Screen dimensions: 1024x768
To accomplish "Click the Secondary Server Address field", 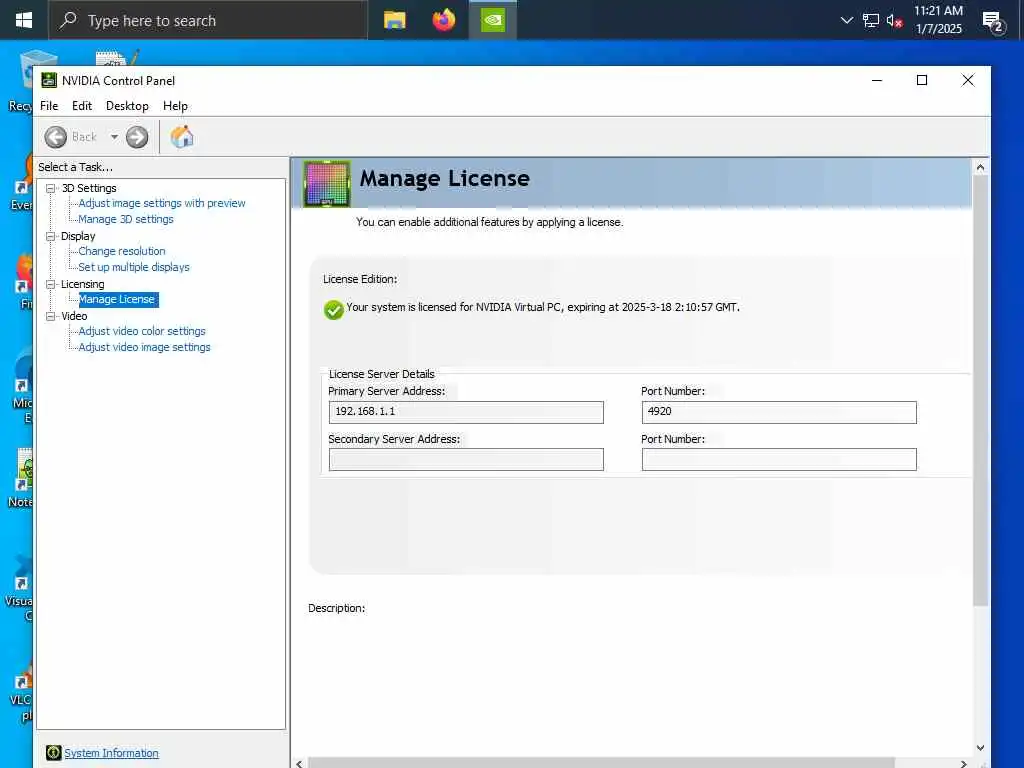I will [466, 460].
